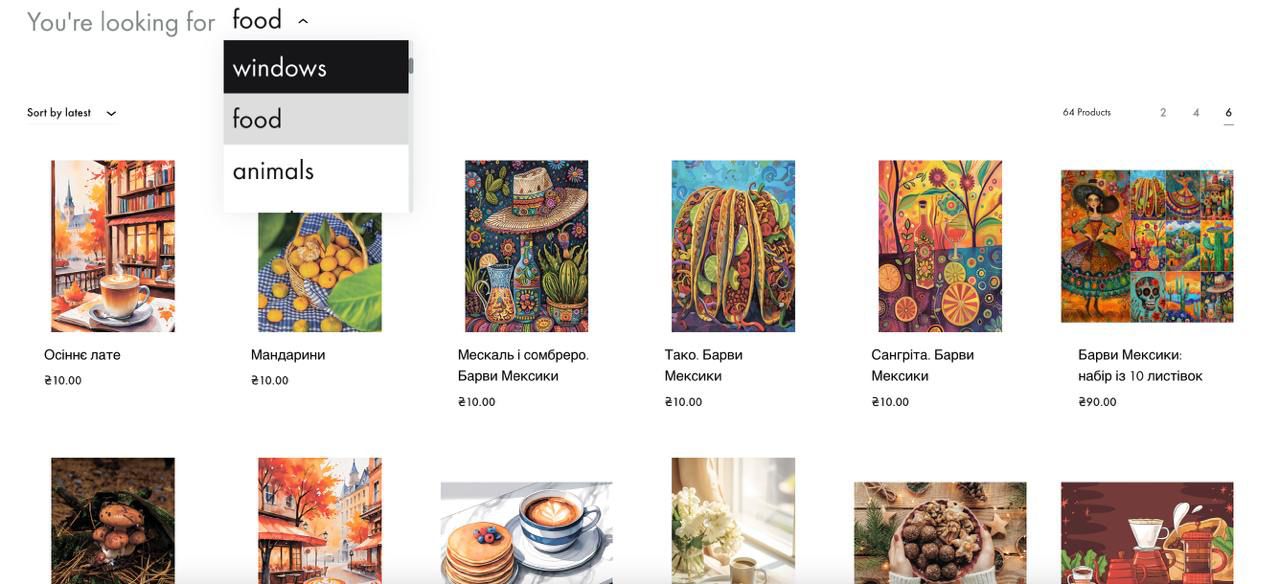Collapse the food category chevron arrow
The height and width of the screenshot is (584, 1280).
pyautogui.click(x=303, y=21)
